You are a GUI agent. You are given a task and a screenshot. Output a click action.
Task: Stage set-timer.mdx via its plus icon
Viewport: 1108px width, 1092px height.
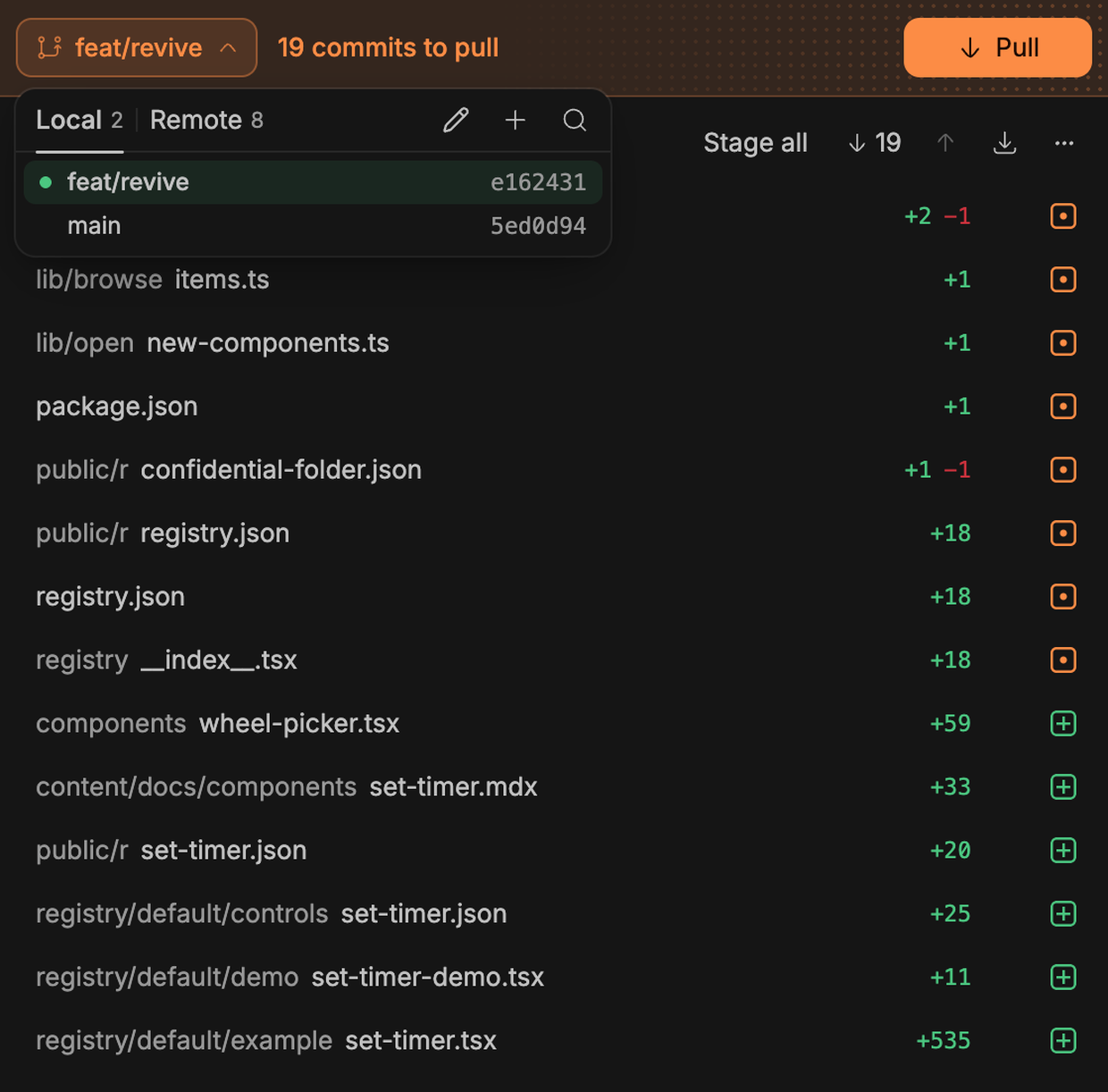[x=1063, y=787]
